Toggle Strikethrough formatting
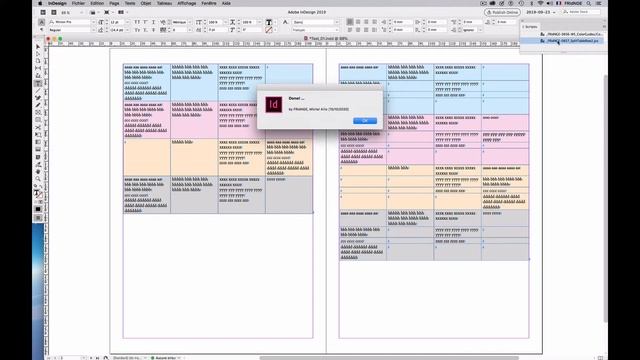 (153, 30)
